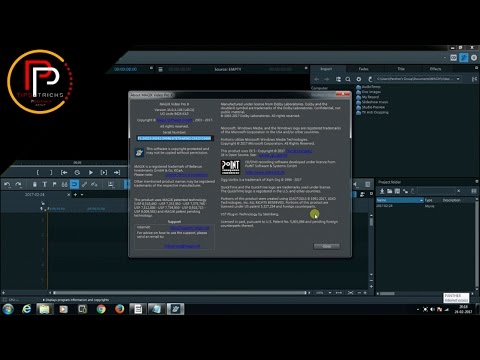
Task: Click the import arrow icon in Project folder
Action: [x=382, y=191]
